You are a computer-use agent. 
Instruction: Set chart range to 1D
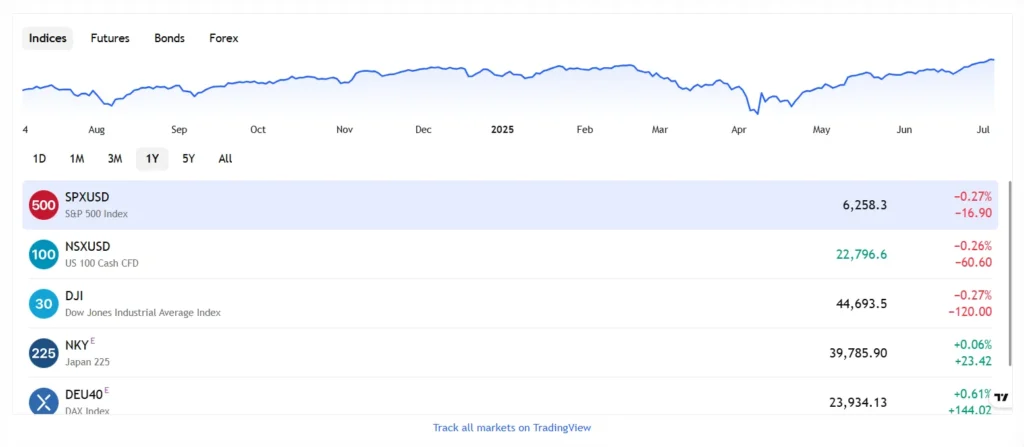click(40, 158)
